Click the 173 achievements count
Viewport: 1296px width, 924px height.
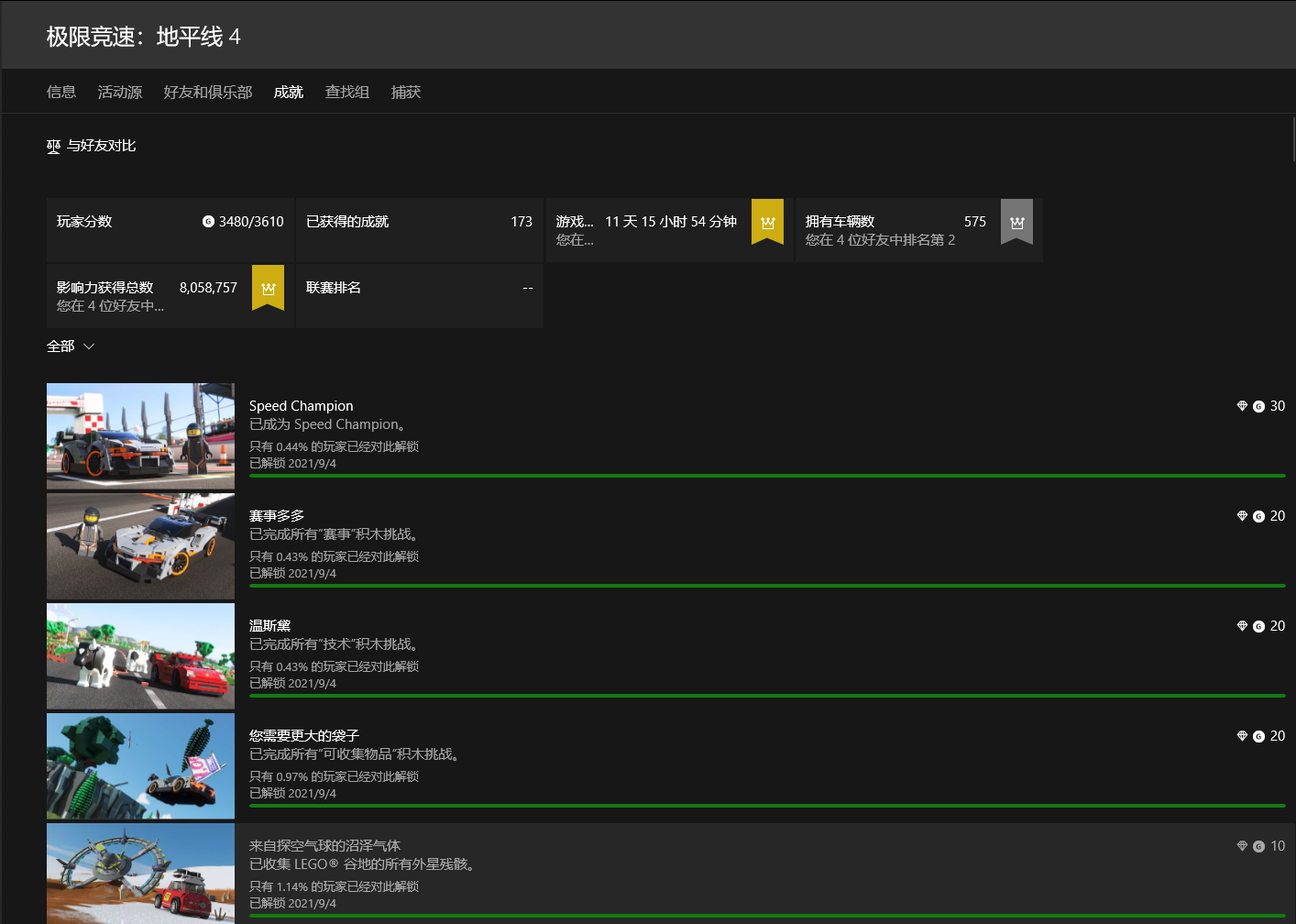click(522, 222)
